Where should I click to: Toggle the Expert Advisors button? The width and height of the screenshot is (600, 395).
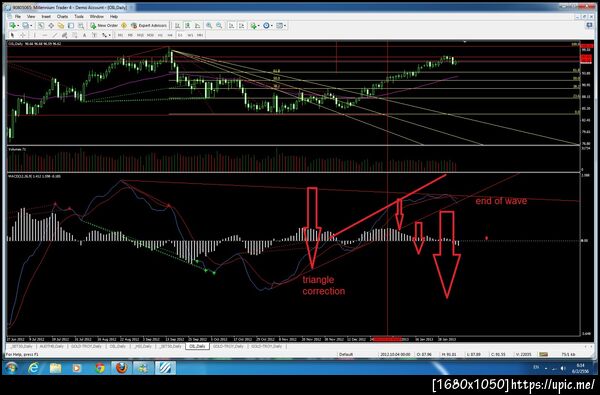149,26
